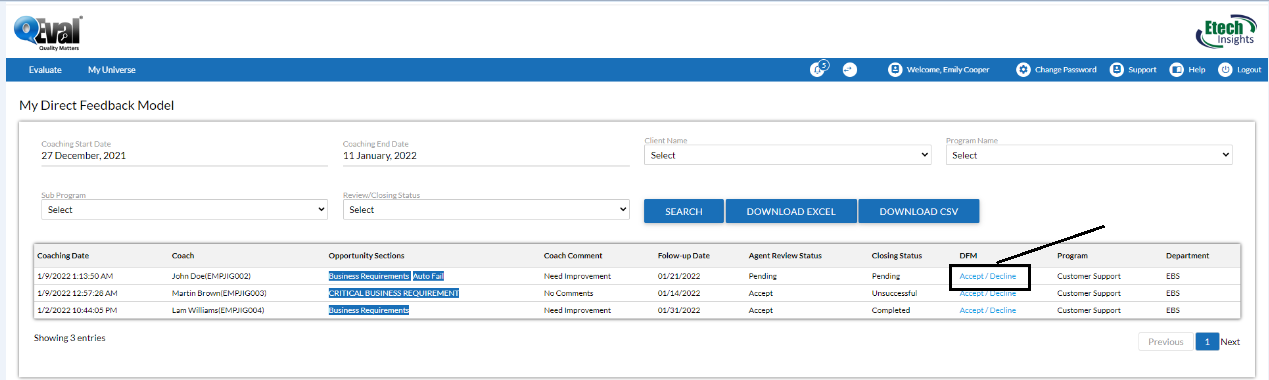This screenshot has width=1269, height=380.
Task: Click the Closing Status column header
Action: tap(897, 256)
